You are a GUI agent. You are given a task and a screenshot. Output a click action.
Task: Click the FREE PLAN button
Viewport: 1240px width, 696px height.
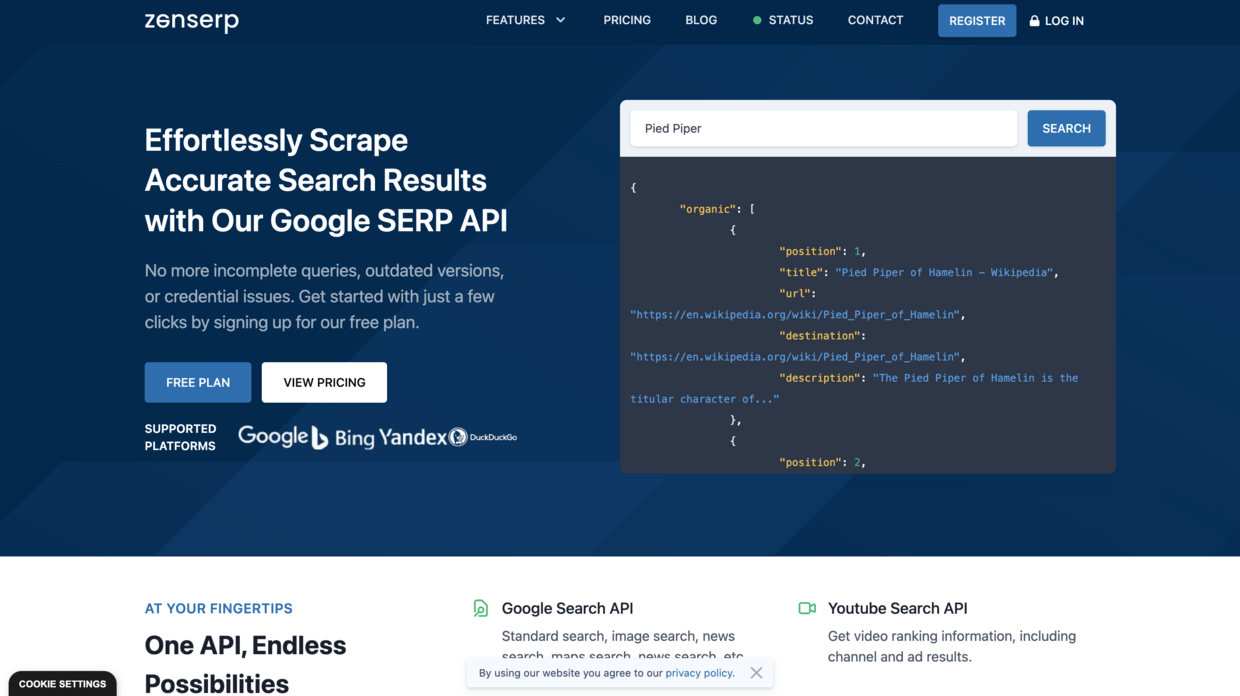click(197, 382)
